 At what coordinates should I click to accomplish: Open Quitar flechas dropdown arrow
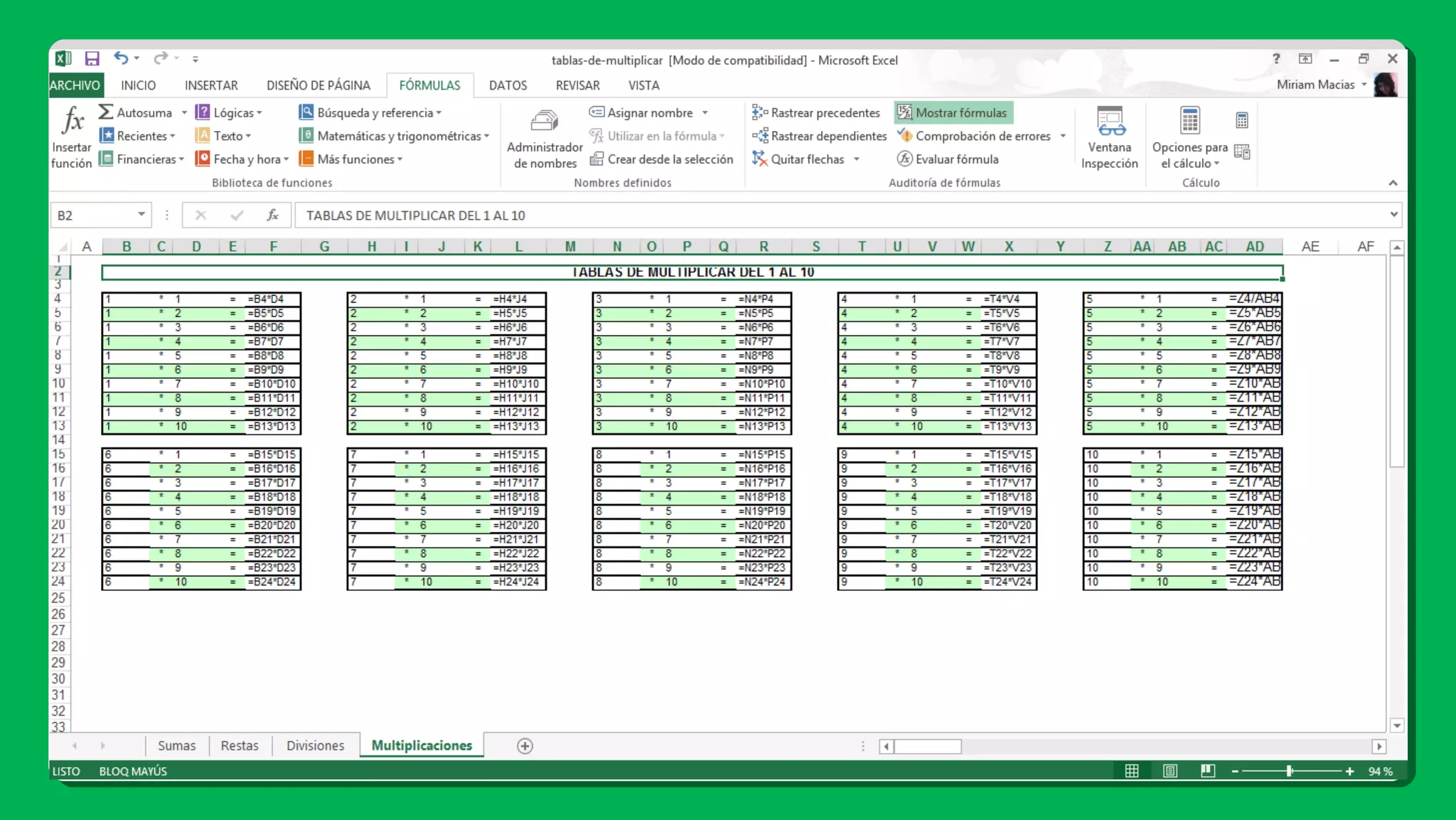pyautogui.click(x=857, y=159)
